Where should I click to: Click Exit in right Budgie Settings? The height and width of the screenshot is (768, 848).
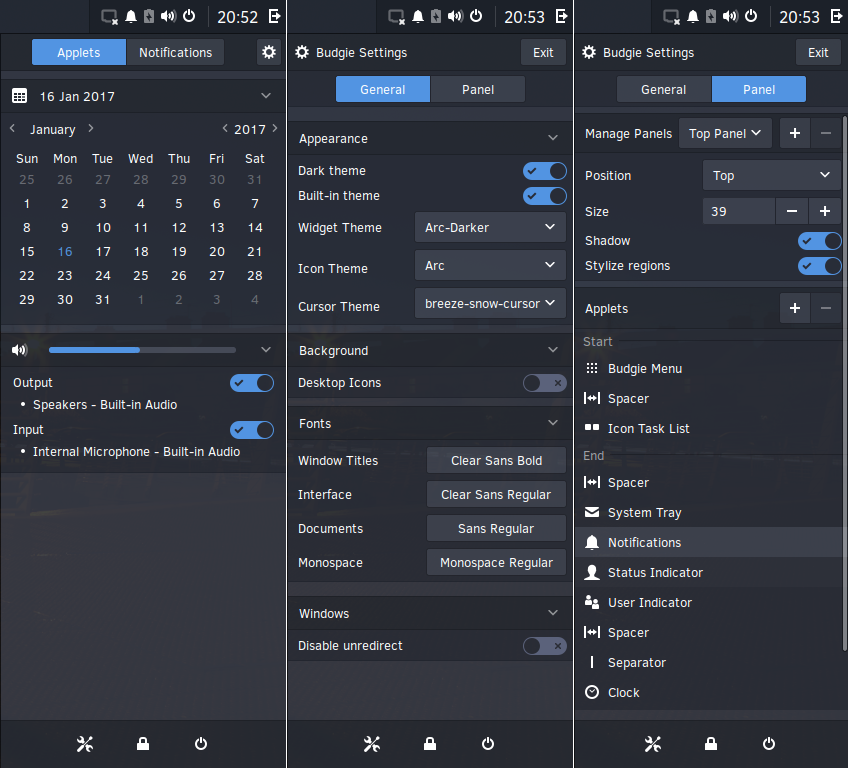point(818,52)
